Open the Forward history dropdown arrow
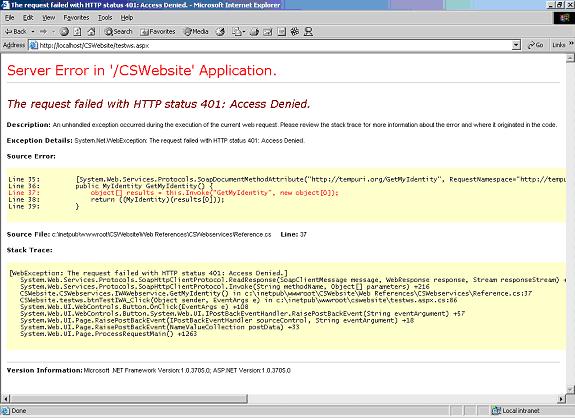Image resolution: width=575 pixels, height=418 pixels. point(54,32)
